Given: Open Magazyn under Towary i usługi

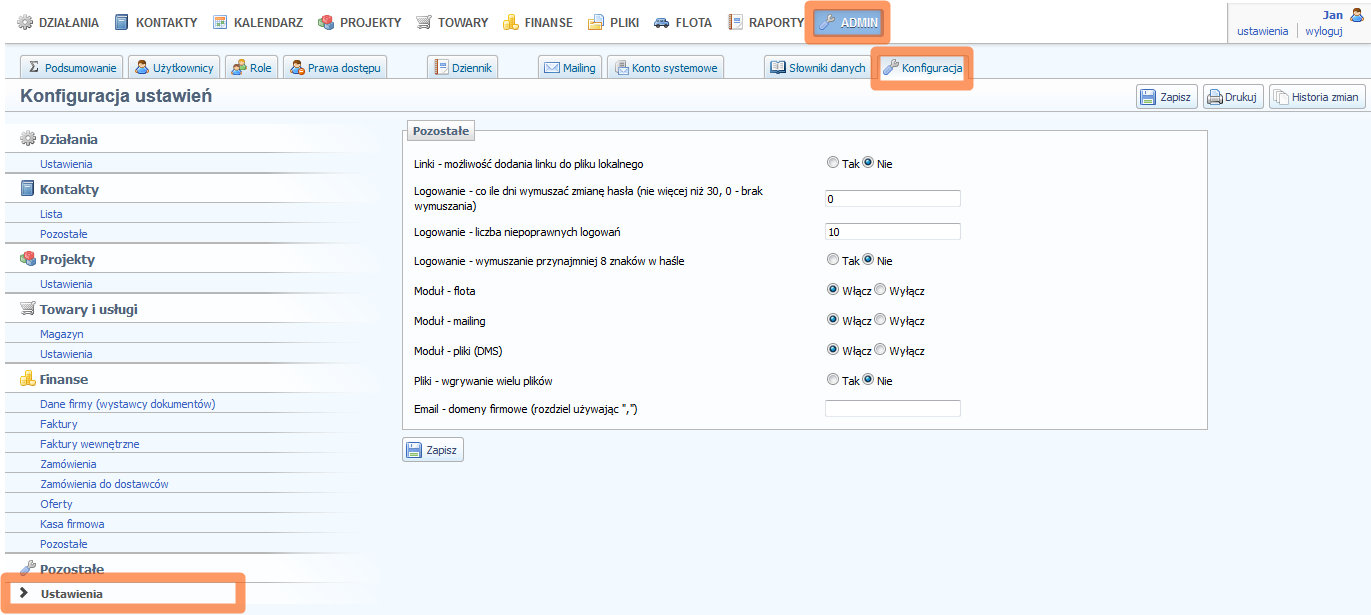Looking at the screenshot, I should [x=62, y=334].
